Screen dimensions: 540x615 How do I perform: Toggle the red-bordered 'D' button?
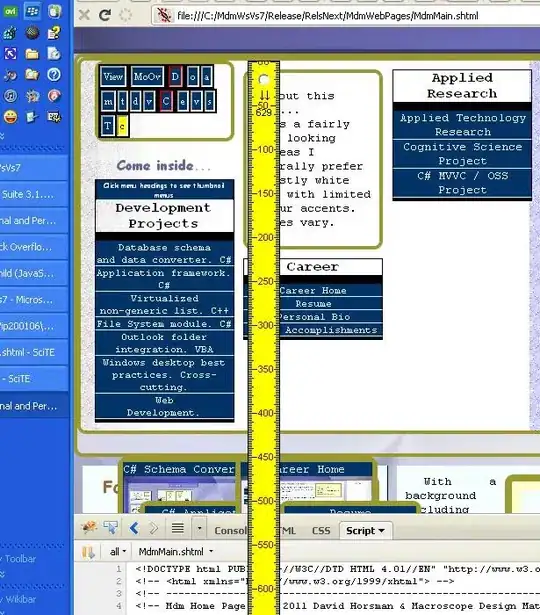coord(175,76)
